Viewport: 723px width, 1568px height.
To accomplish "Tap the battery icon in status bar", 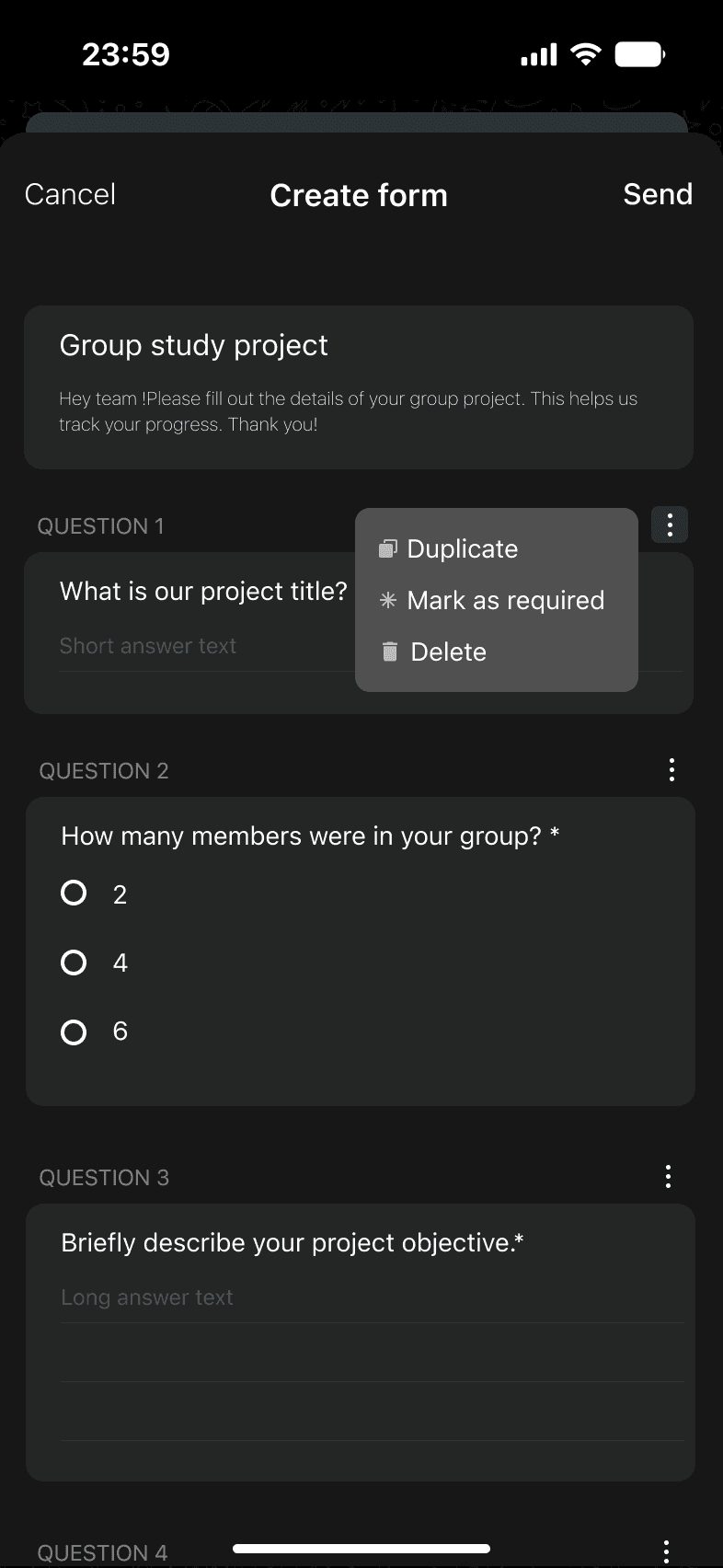I will (639, 54).
